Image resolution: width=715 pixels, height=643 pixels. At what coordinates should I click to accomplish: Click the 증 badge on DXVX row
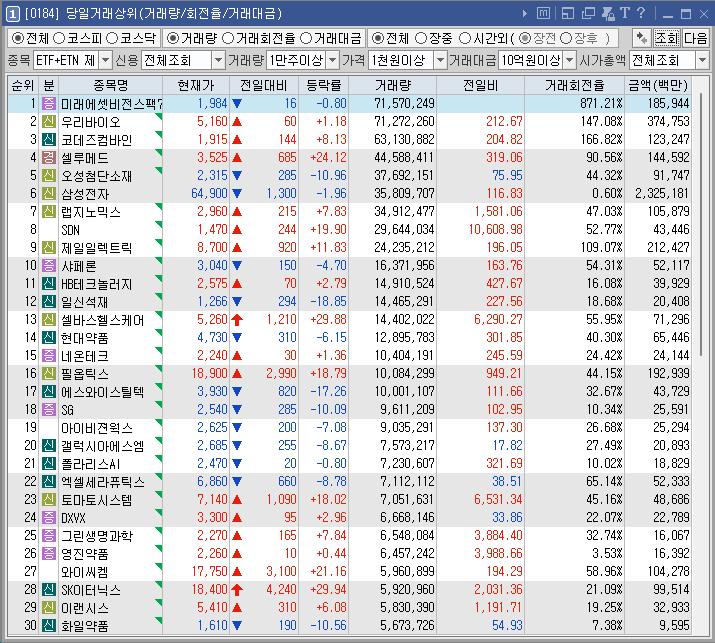pyautogui.click(x=49, y=518)
